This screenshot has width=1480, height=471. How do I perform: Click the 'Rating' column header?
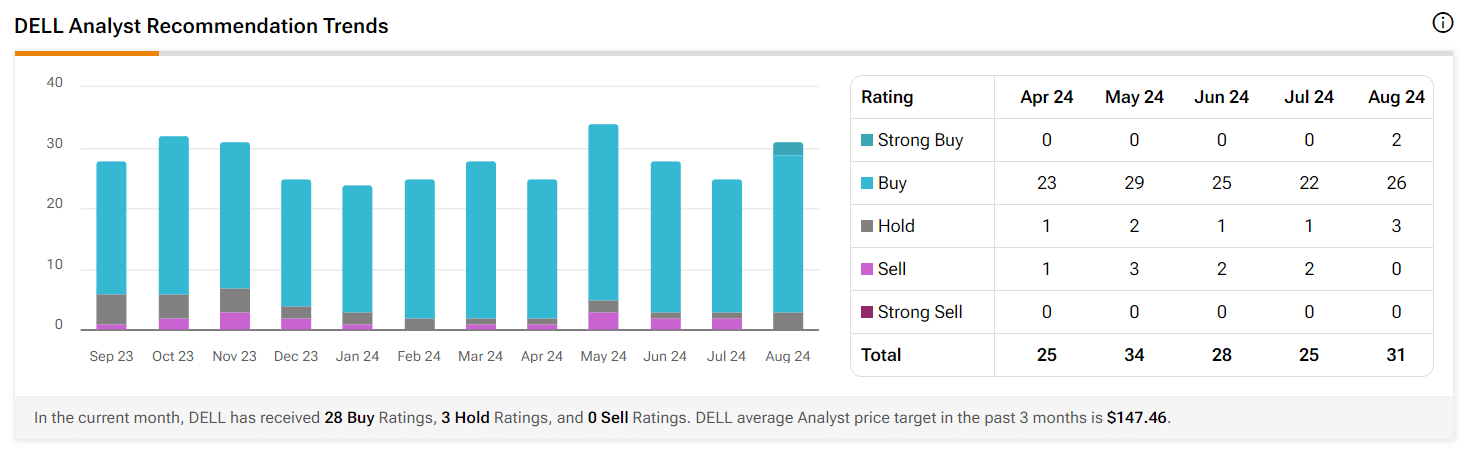point(887,97)
